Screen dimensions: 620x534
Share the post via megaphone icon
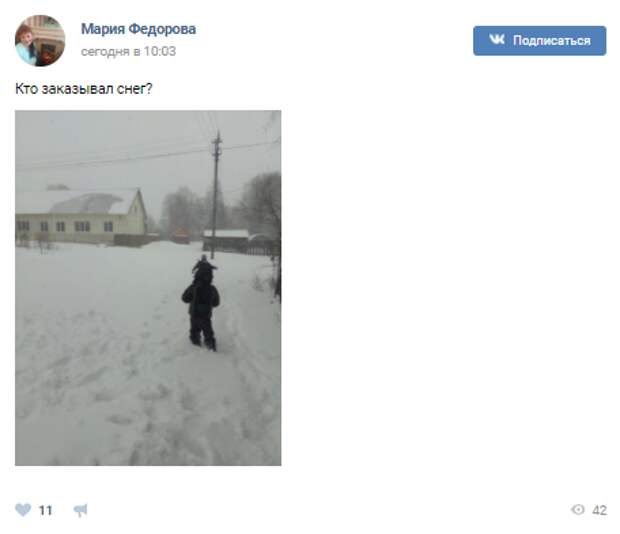pyautogui.click(x=81, y=510)
